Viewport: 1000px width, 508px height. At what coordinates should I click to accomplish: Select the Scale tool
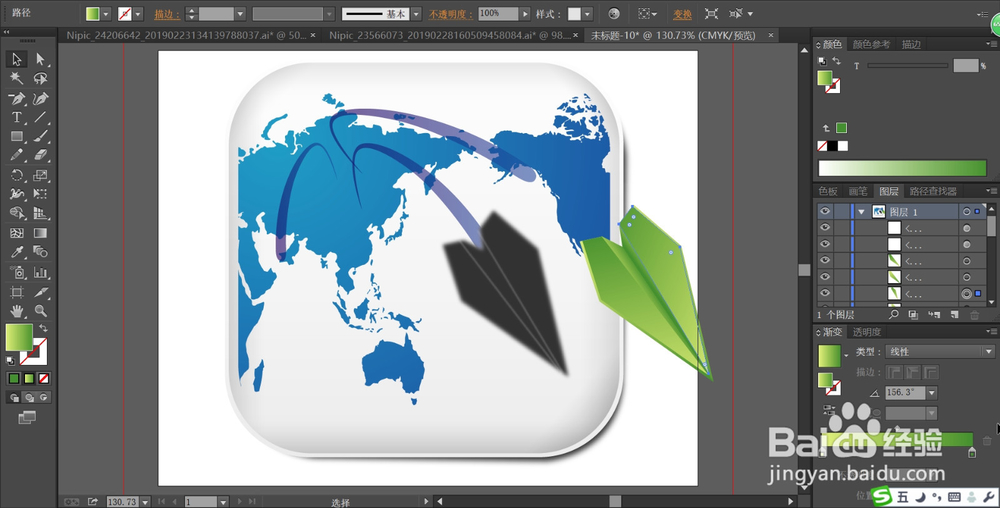tap(40, 175)
